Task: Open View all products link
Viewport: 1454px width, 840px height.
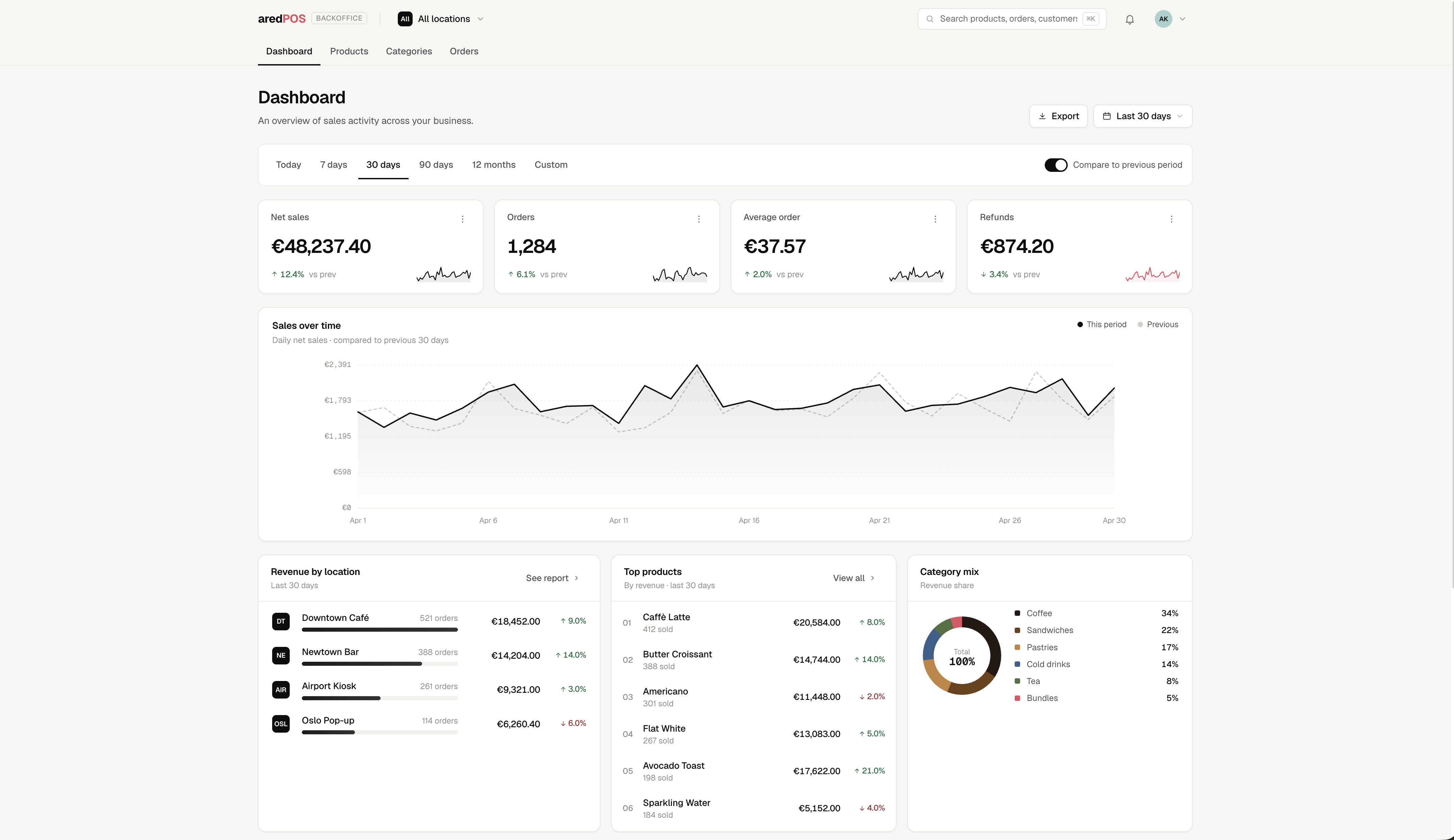Action: coord(854,578)
